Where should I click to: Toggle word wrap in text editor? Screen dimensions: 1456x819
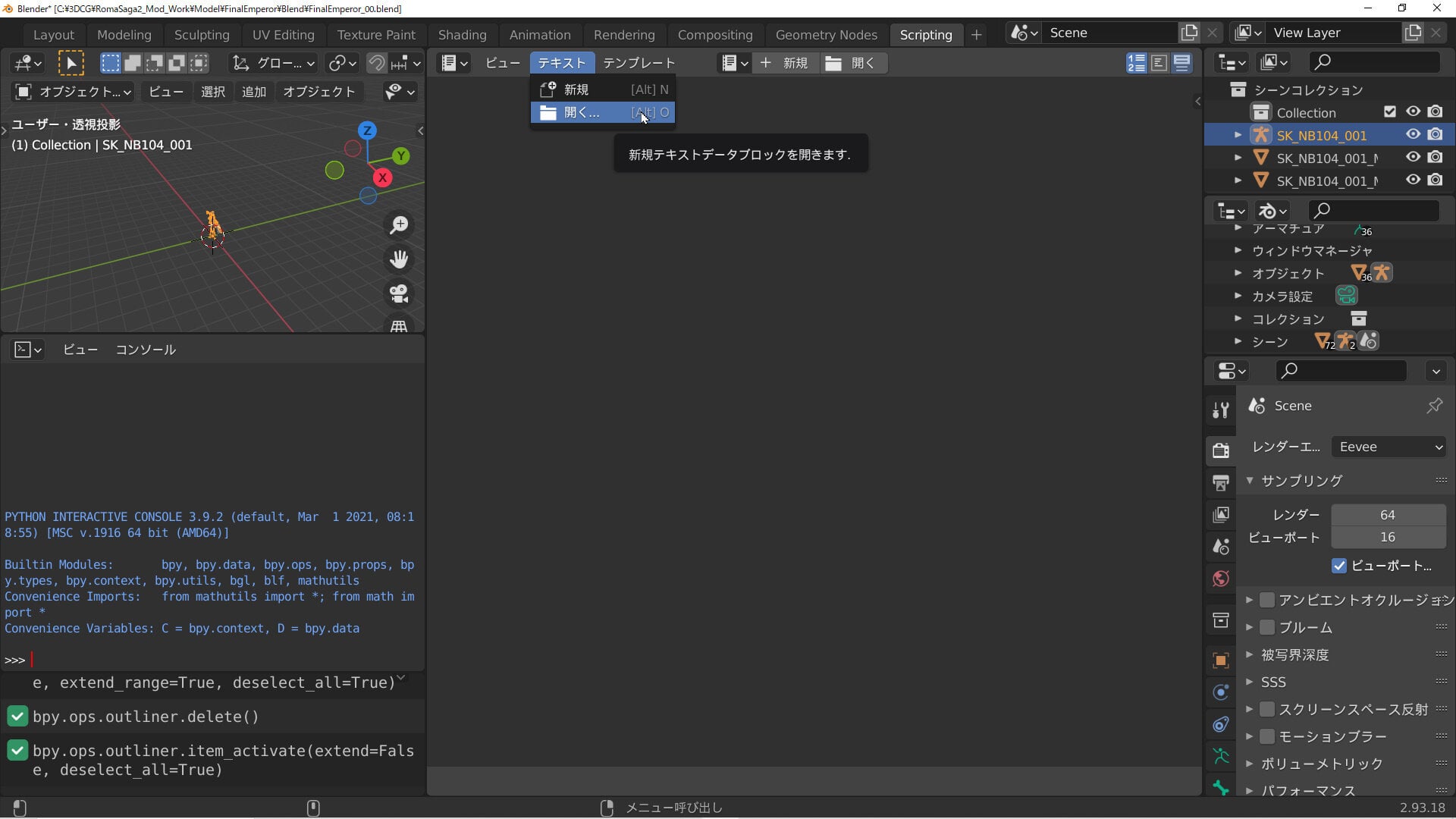click(x=1159, y=63)
